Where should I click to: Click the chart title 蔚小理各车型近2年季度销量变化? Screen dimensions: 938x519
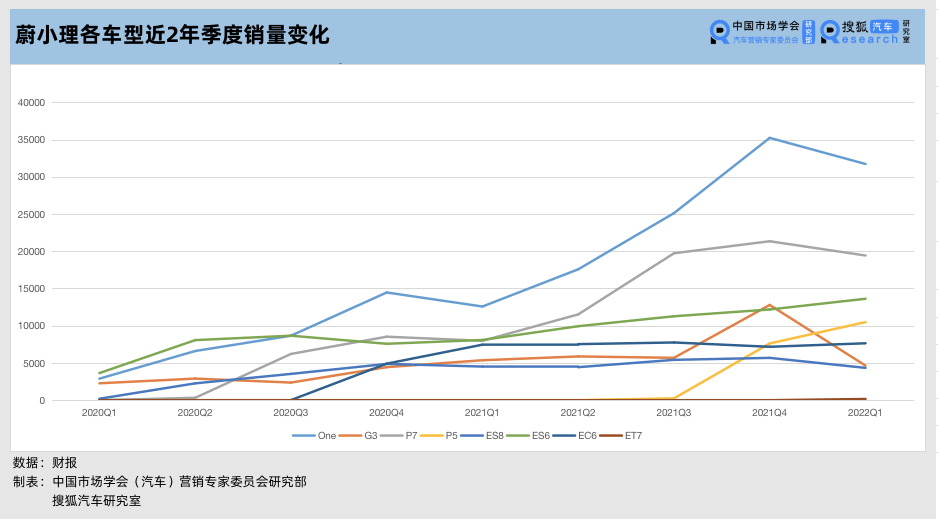172,35
